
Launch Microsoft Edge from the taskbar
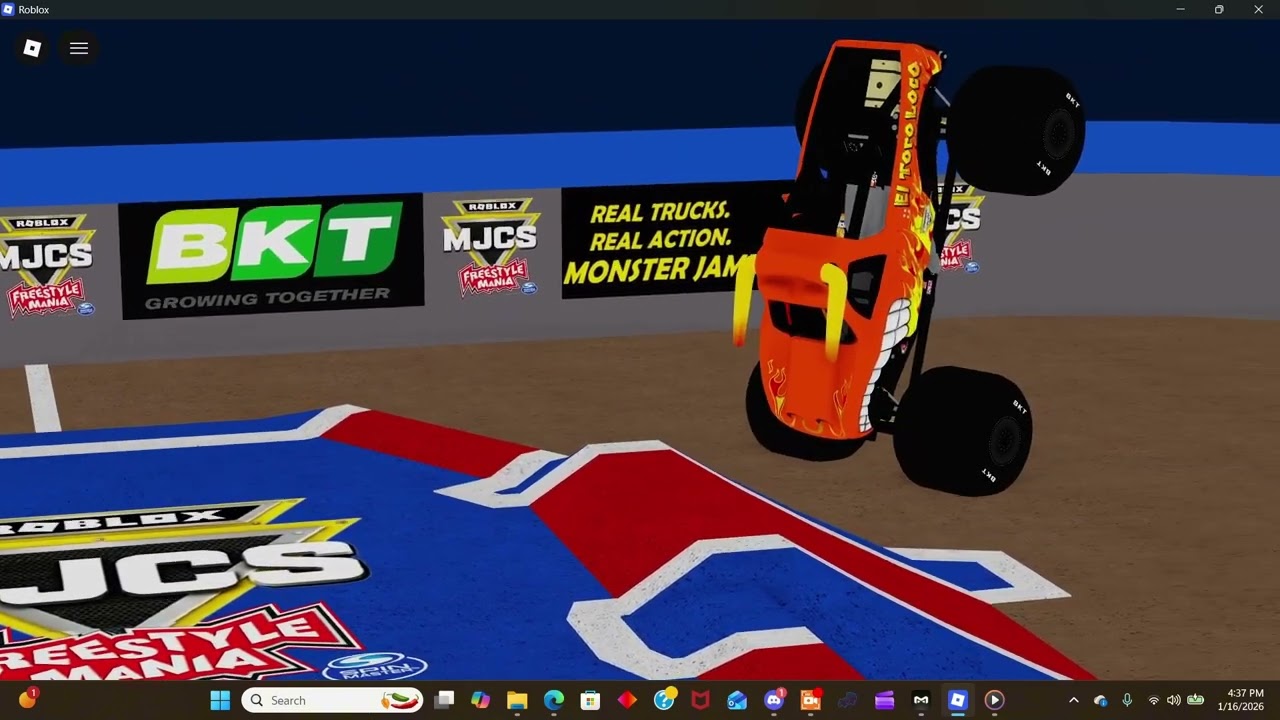(x=554, y=700)
